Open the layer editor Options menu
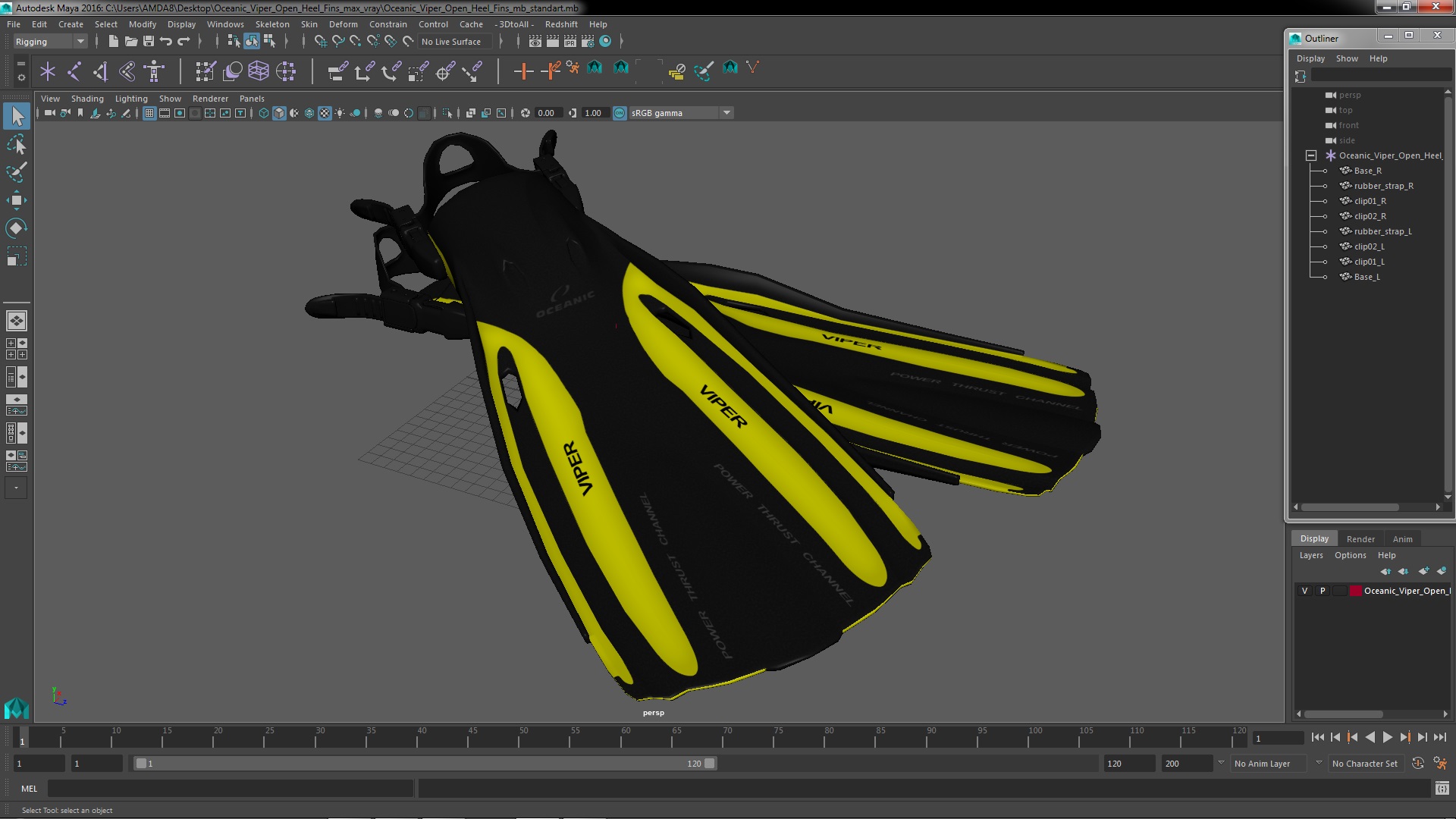 (x=1350, y=555)
